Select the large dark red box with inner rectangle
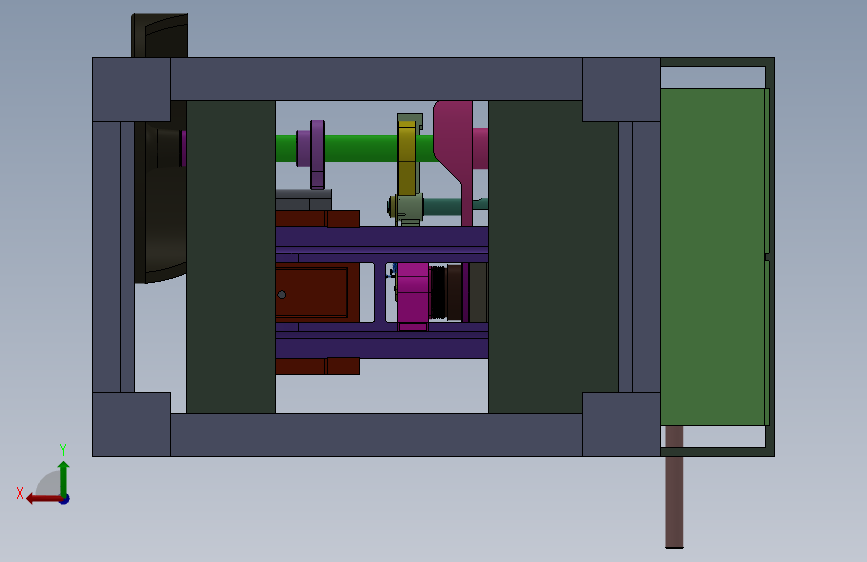The width and height of the screenshot is (867, 562). (x=317, y=293)
